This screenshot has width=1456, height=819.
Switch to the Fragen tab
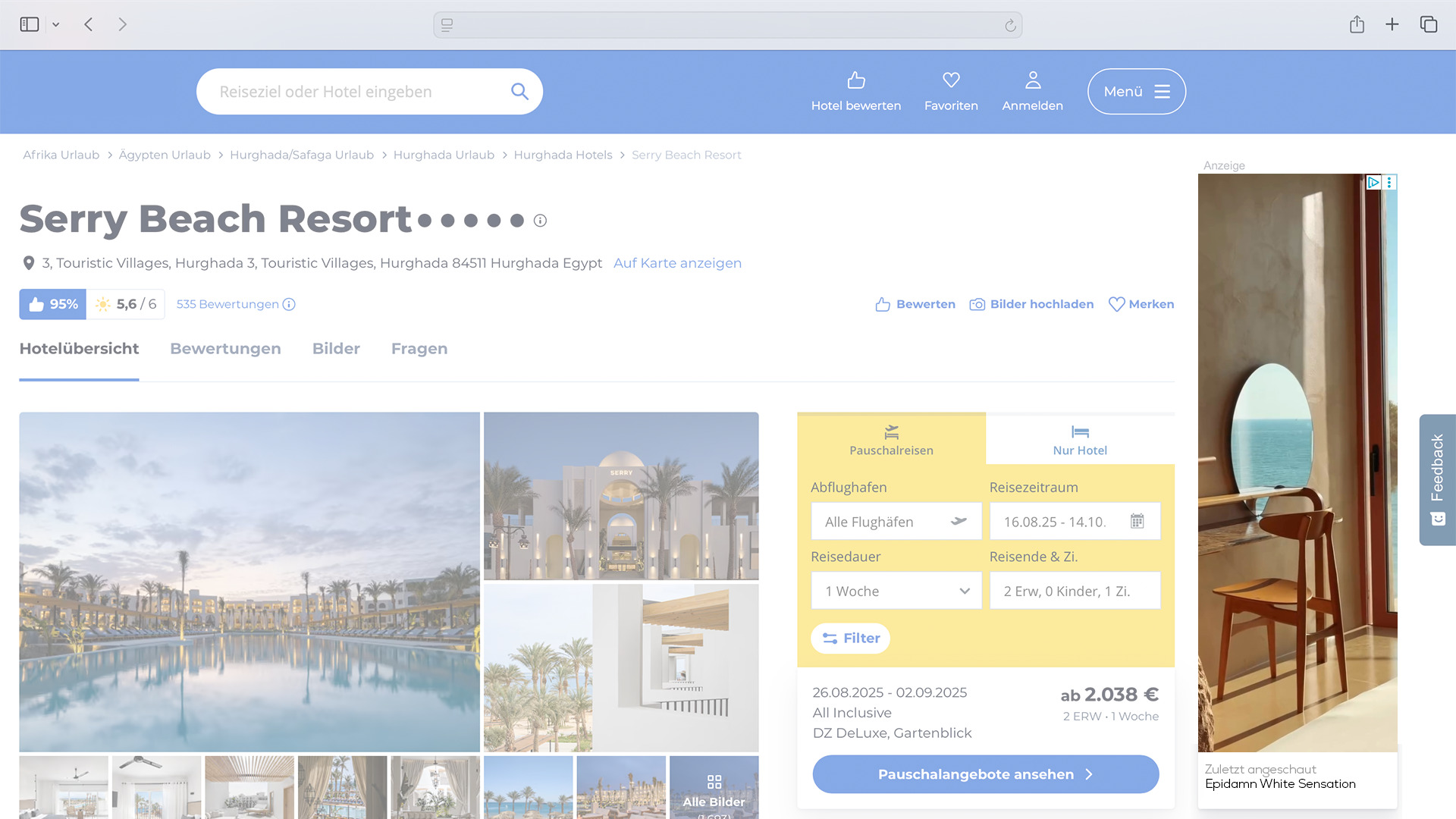coord(419,349)
